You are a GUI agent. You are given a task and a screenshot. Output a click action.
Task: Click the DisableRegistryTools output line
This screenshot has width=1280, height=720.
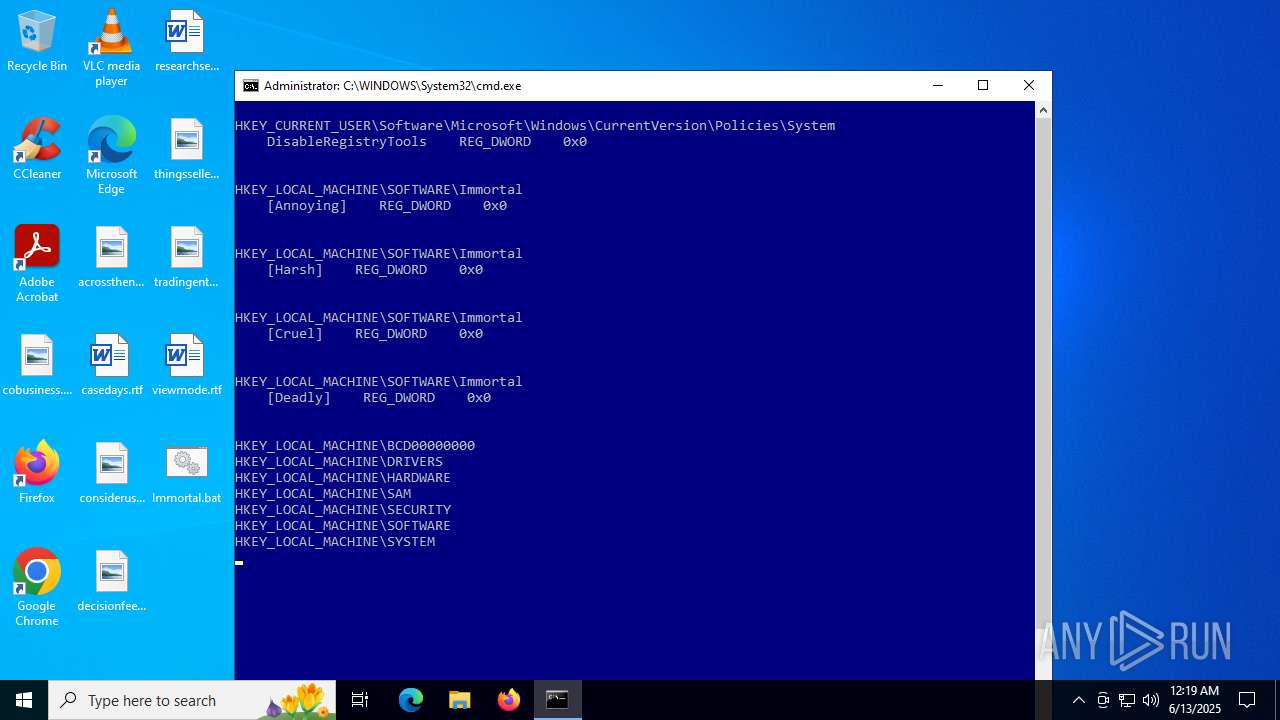point(427,142)
